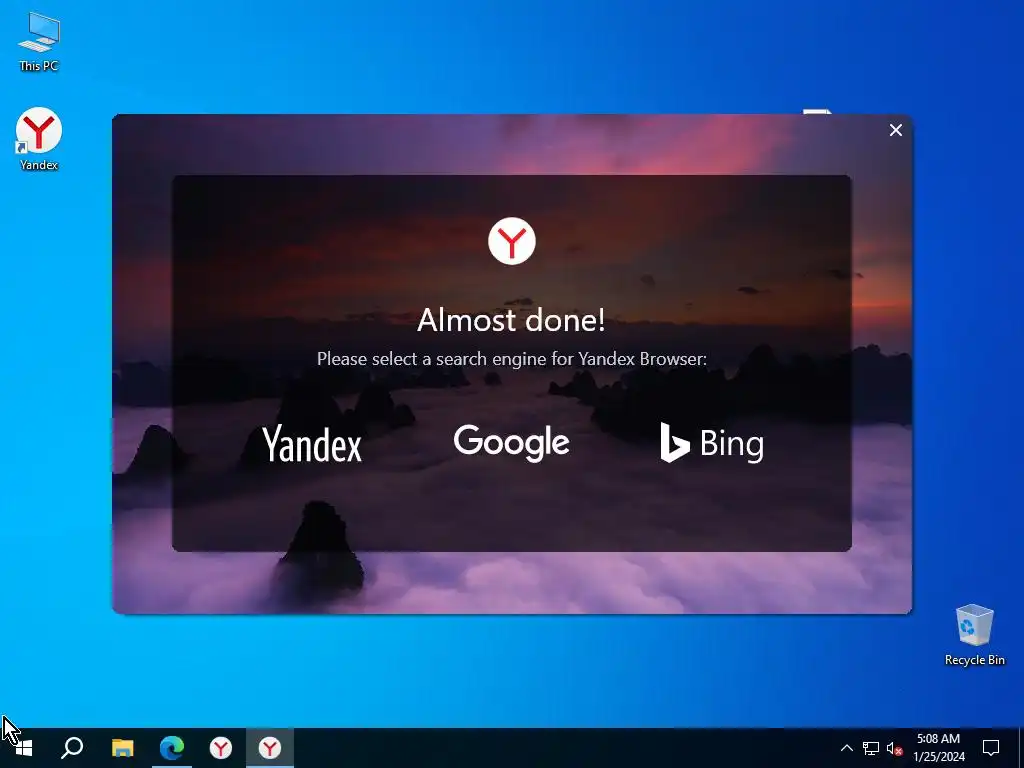Click the muted volume tray icon
Viewport: 1024px width, 768px height.
pos(894,748)
